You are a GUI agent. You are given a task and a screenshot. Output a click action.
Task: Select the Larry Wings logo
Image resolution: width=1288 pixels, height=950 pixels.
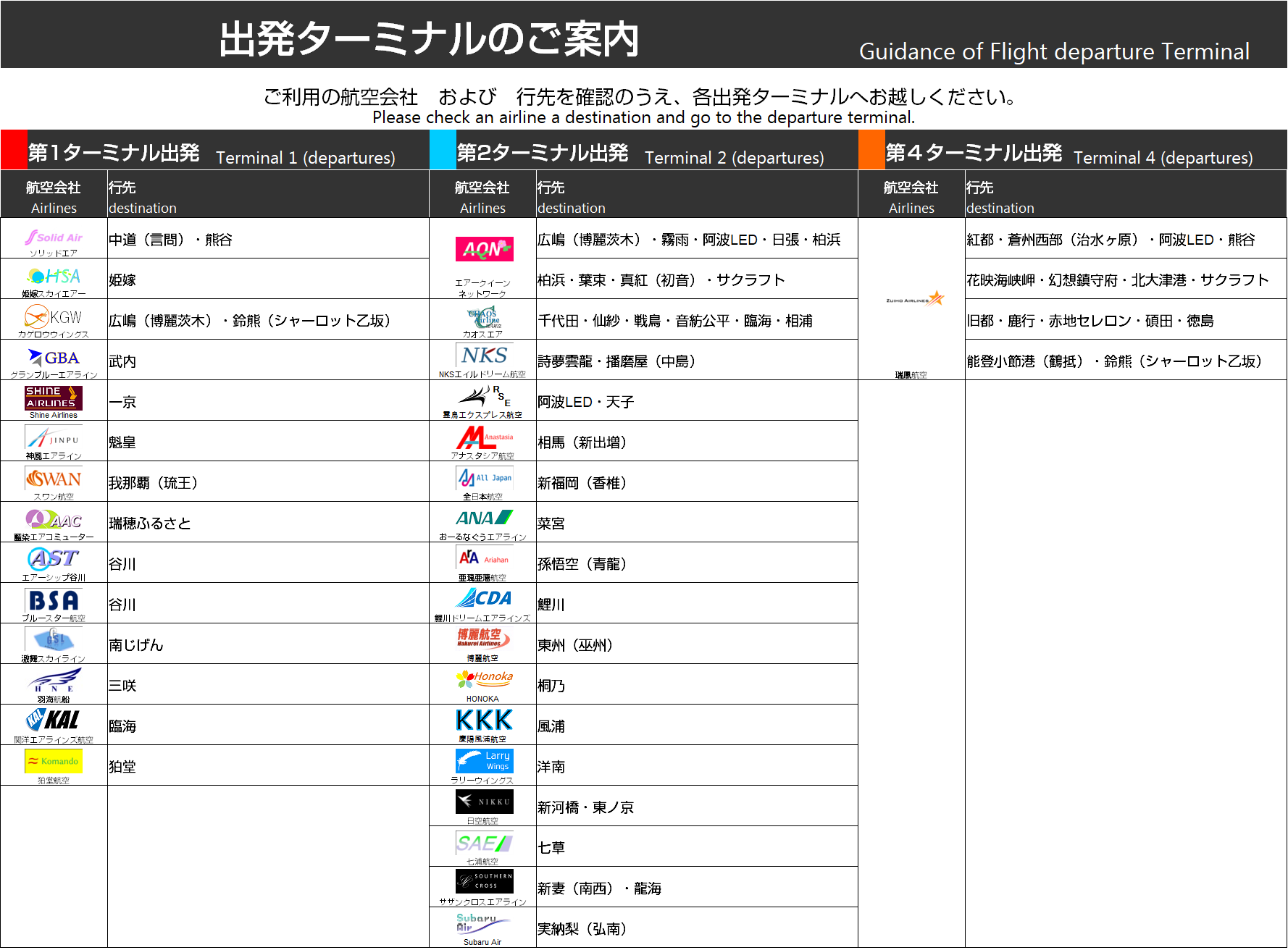pos(484,761)
